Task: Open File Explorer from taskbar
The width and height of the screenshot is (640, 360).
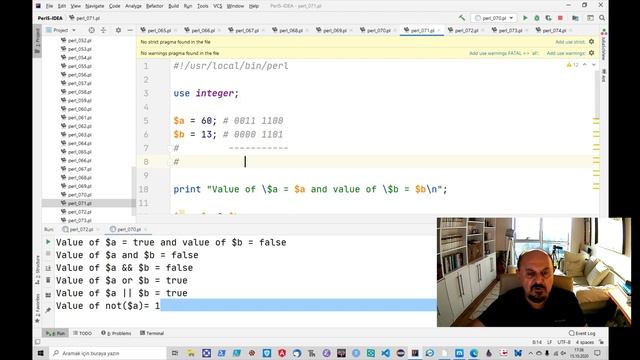Action: pyautogui.click(x=191, y=353)
